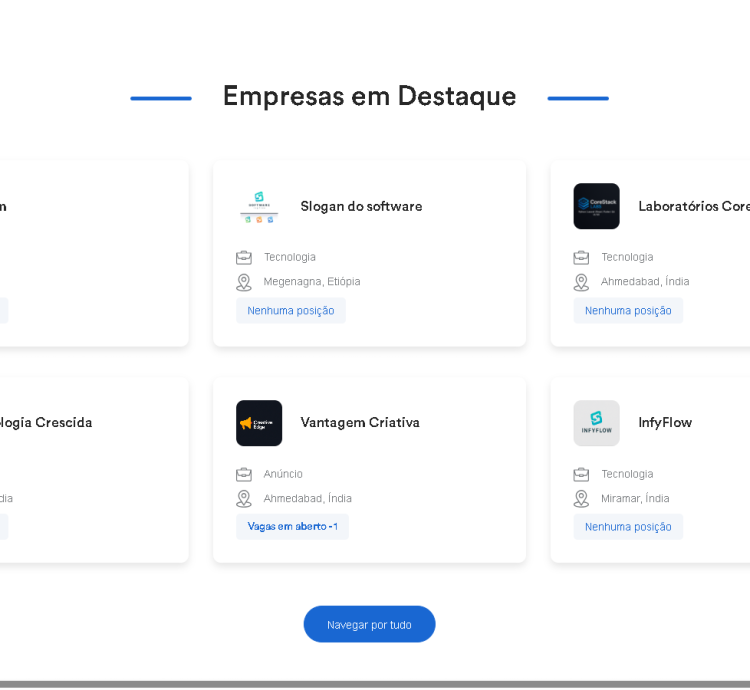This screenshot has width=750, height=690.
Task: Click Nenhuma posição badge in InfyFlow card
Action: coord(628,527)
